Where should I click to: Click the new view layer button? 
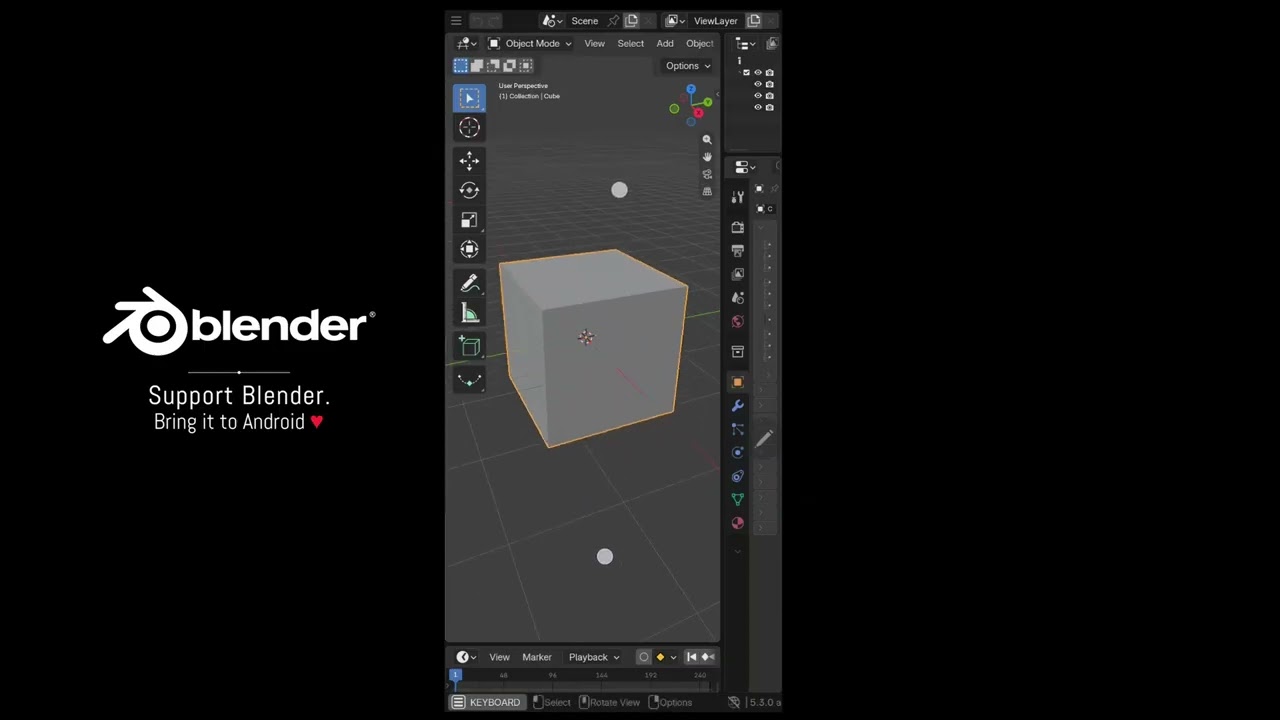tap(754, 21)
